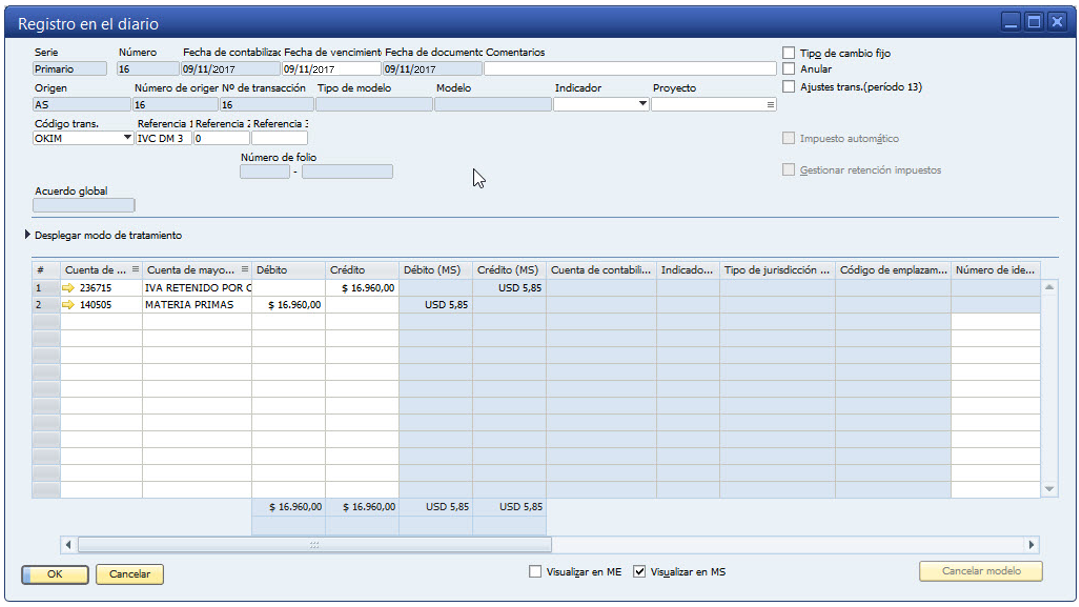The width and height of the screenshot is (1079, 607).
Task: Expand Desplegar modo de tratamiento
Action: 27,236
